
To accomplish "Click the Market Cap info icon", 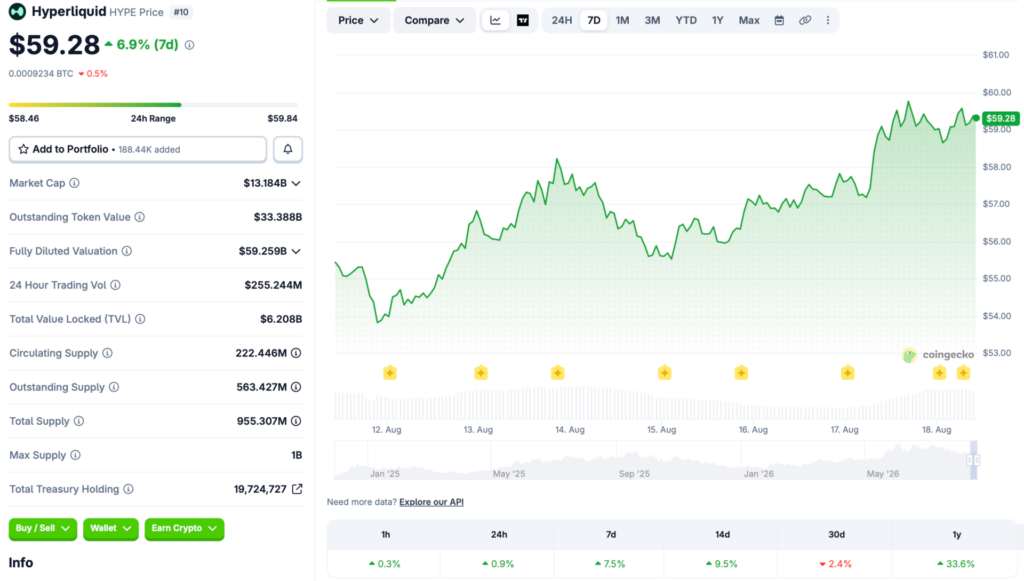I will tap(74, 183).
